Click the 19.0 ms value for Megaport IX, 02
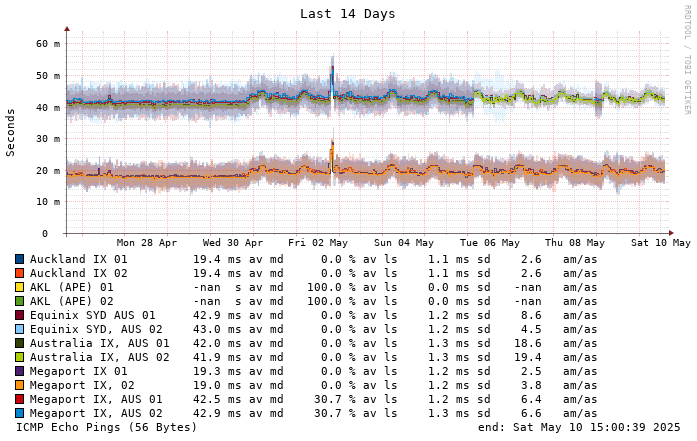Image resolution: width=697 pixels, height=441 pixels. coord(216,385)
